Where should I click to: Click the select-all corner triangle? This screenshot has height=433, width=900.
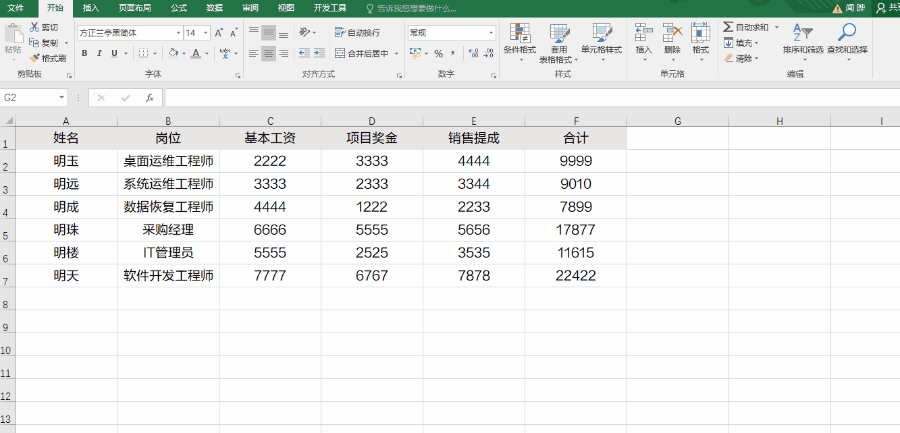pos(8,121)
